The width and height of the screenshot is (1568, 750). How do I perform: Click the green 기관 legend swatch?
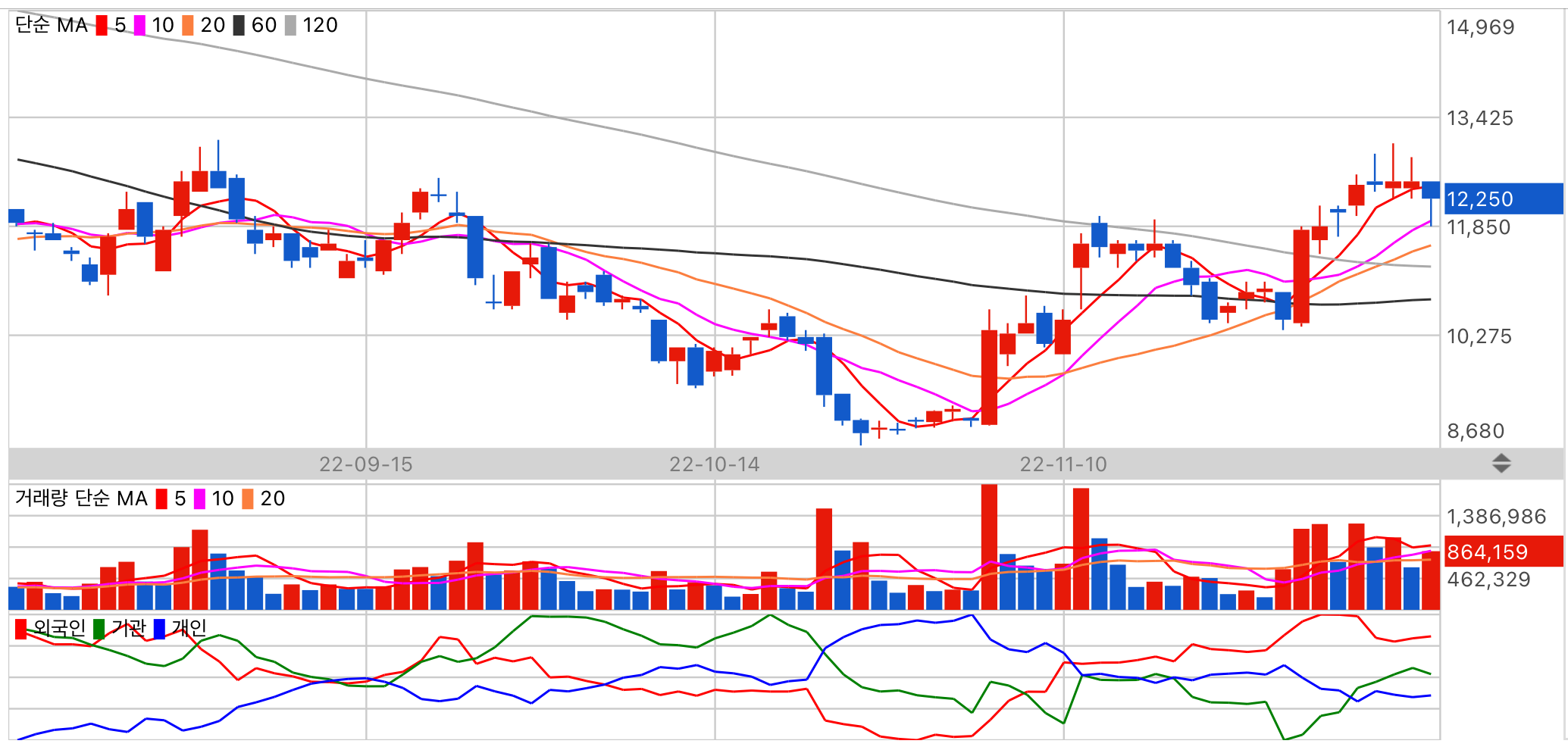(99, 629)
